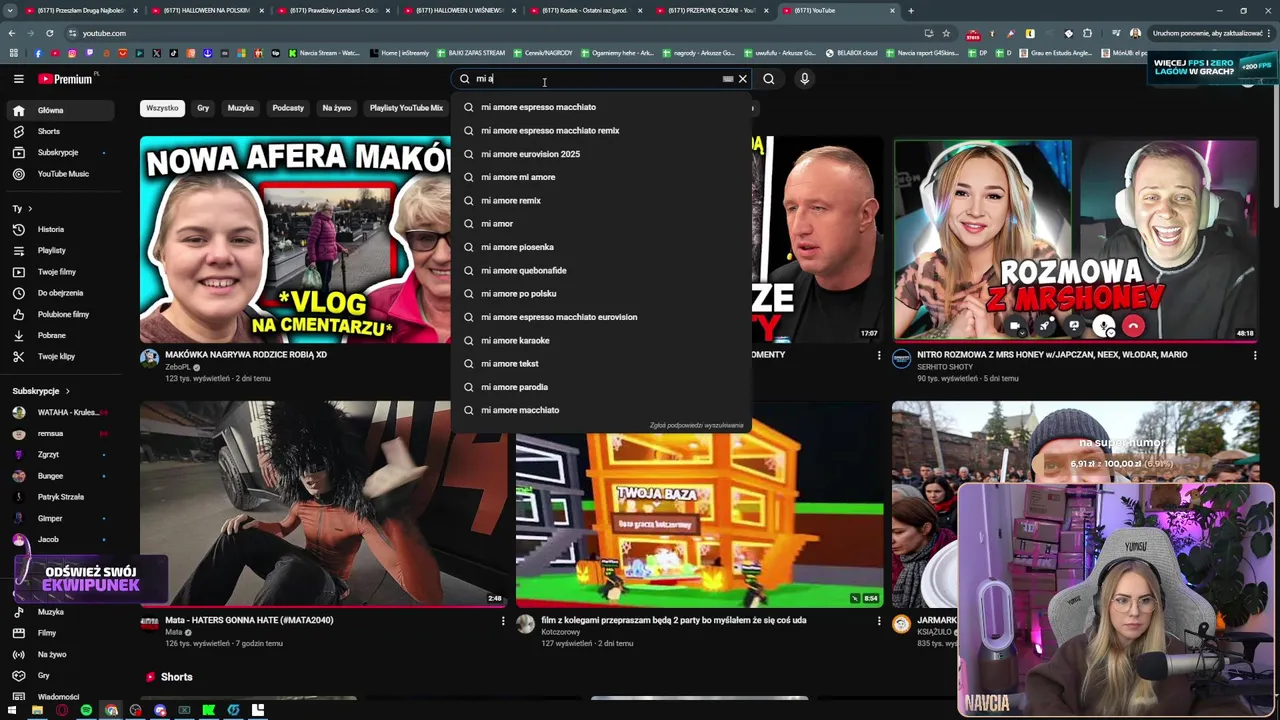Select the 'Playlisty YouTube Mix' chip

(x=406, y=108)
